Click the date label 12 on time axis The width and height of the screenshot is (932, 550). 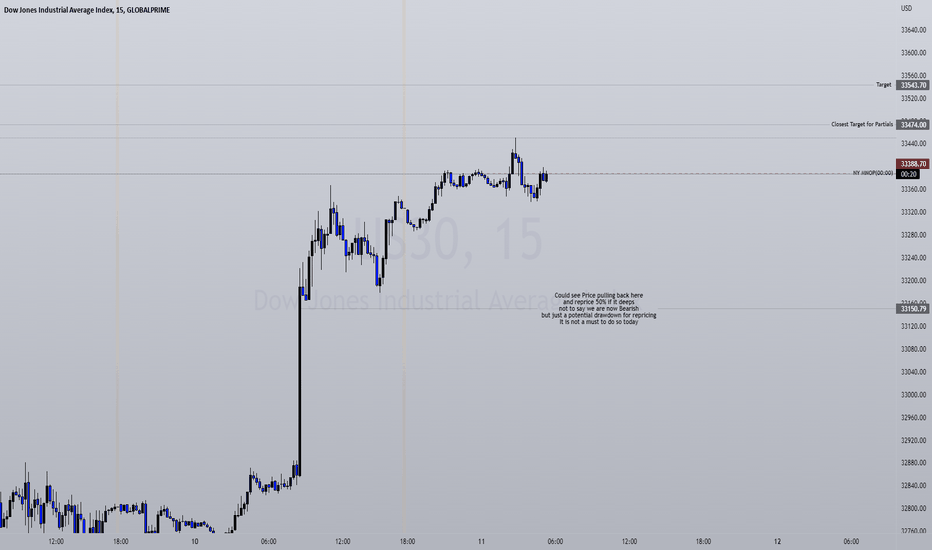[777, 542]
